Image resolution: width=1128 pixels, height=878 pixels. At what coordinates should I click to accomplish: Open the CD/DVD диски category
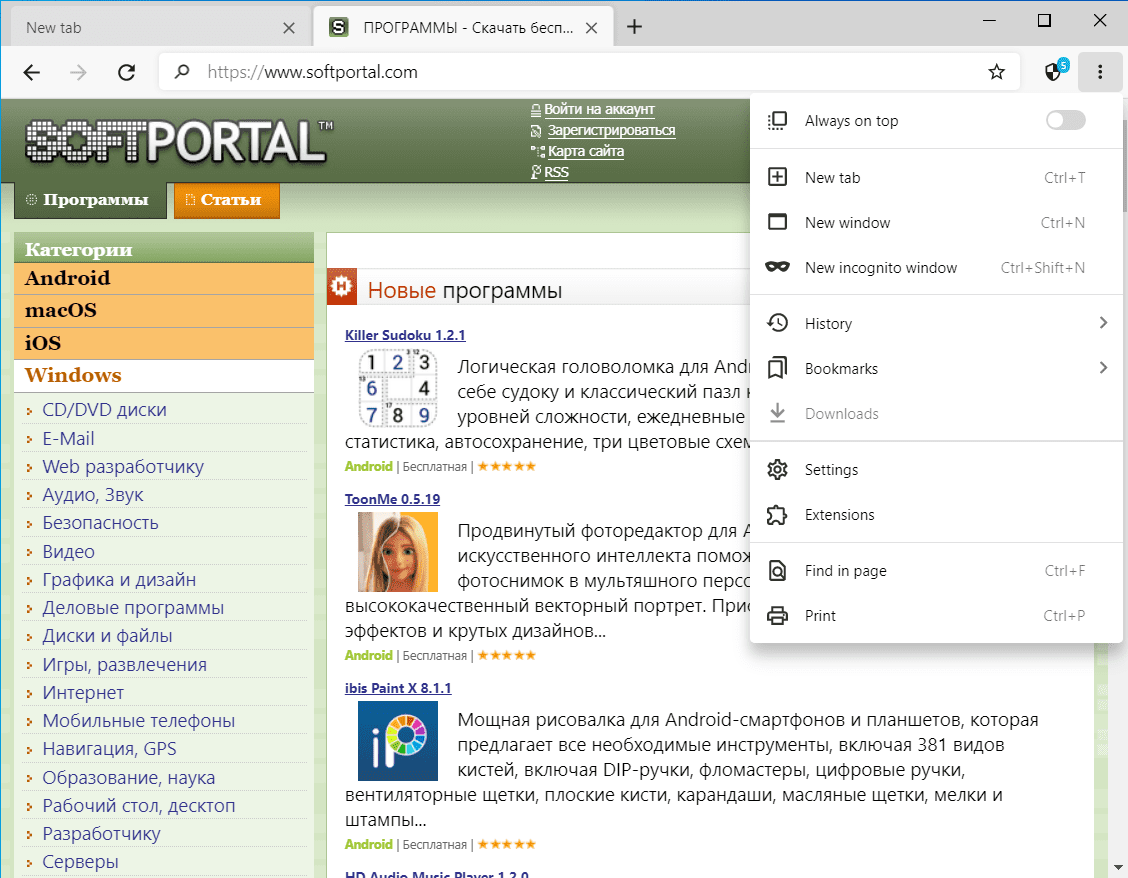click(104, 409)
